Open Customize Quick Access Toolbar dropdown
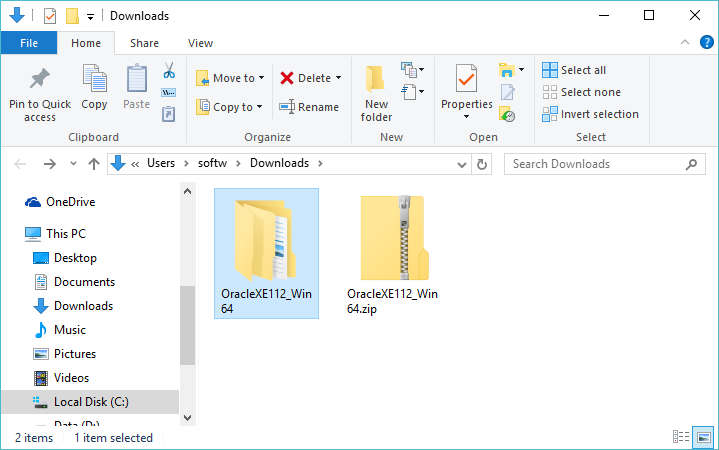719x450 pixels. (x=90, y=17)
